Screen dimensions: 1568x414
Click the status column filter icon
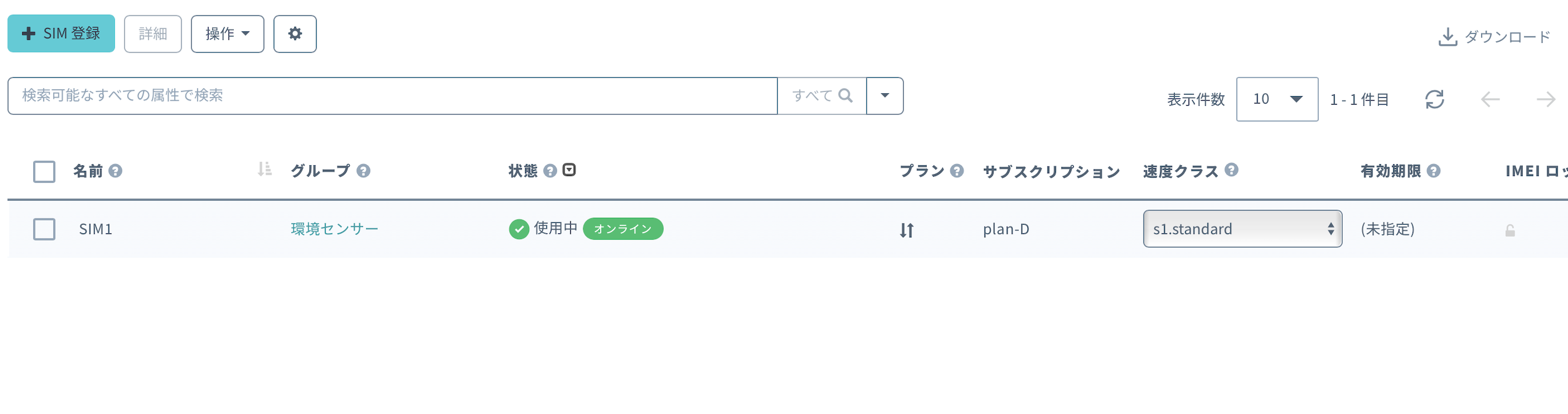569,170
